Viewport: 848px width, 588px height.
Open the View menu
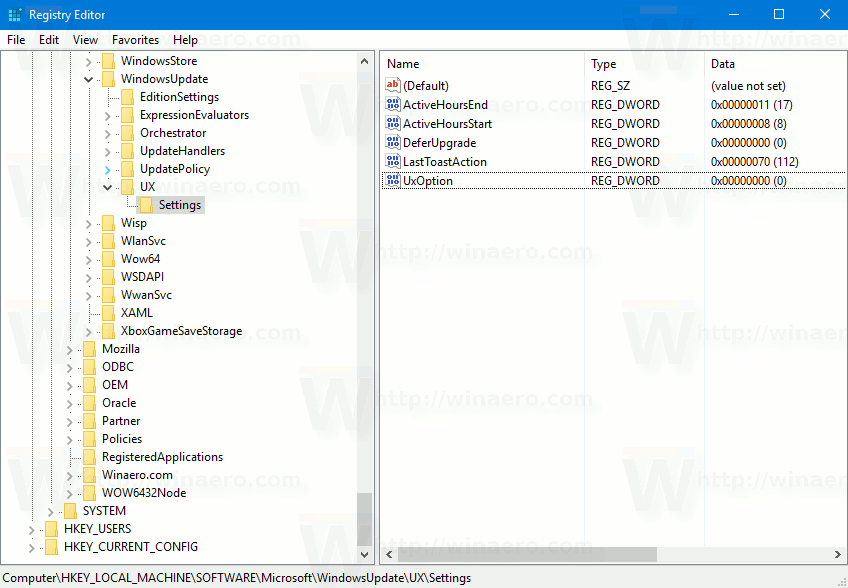[x=85, y=40]
